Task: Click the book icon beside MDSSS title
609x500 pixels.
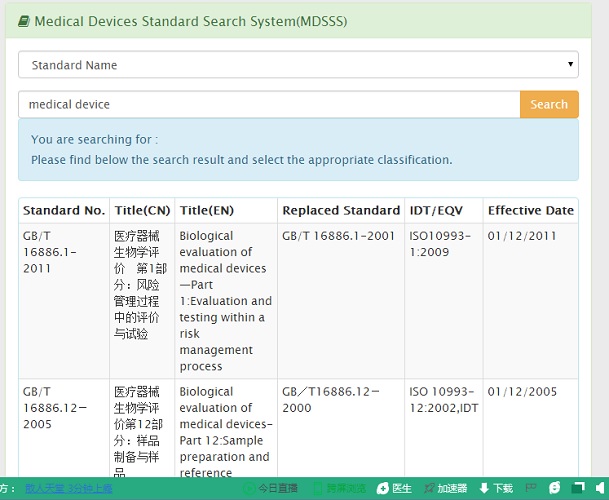Action: pos(26,21)
